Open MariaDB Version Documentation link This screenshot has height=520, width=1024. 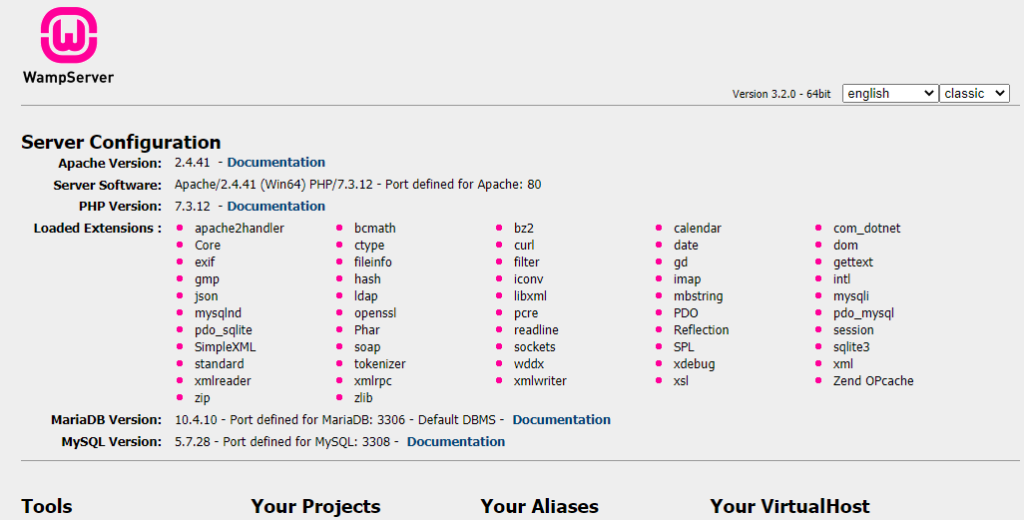click(562, 419)
